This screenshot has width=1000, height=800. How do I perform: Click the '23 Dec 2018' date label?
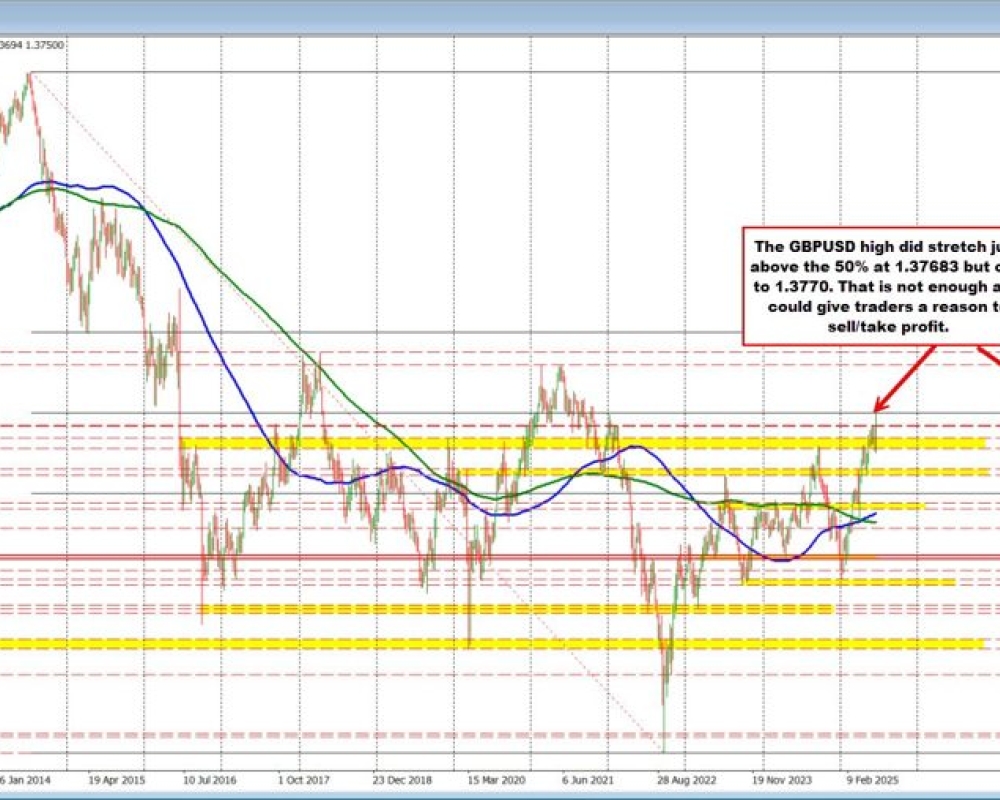(x=402, y=780)
